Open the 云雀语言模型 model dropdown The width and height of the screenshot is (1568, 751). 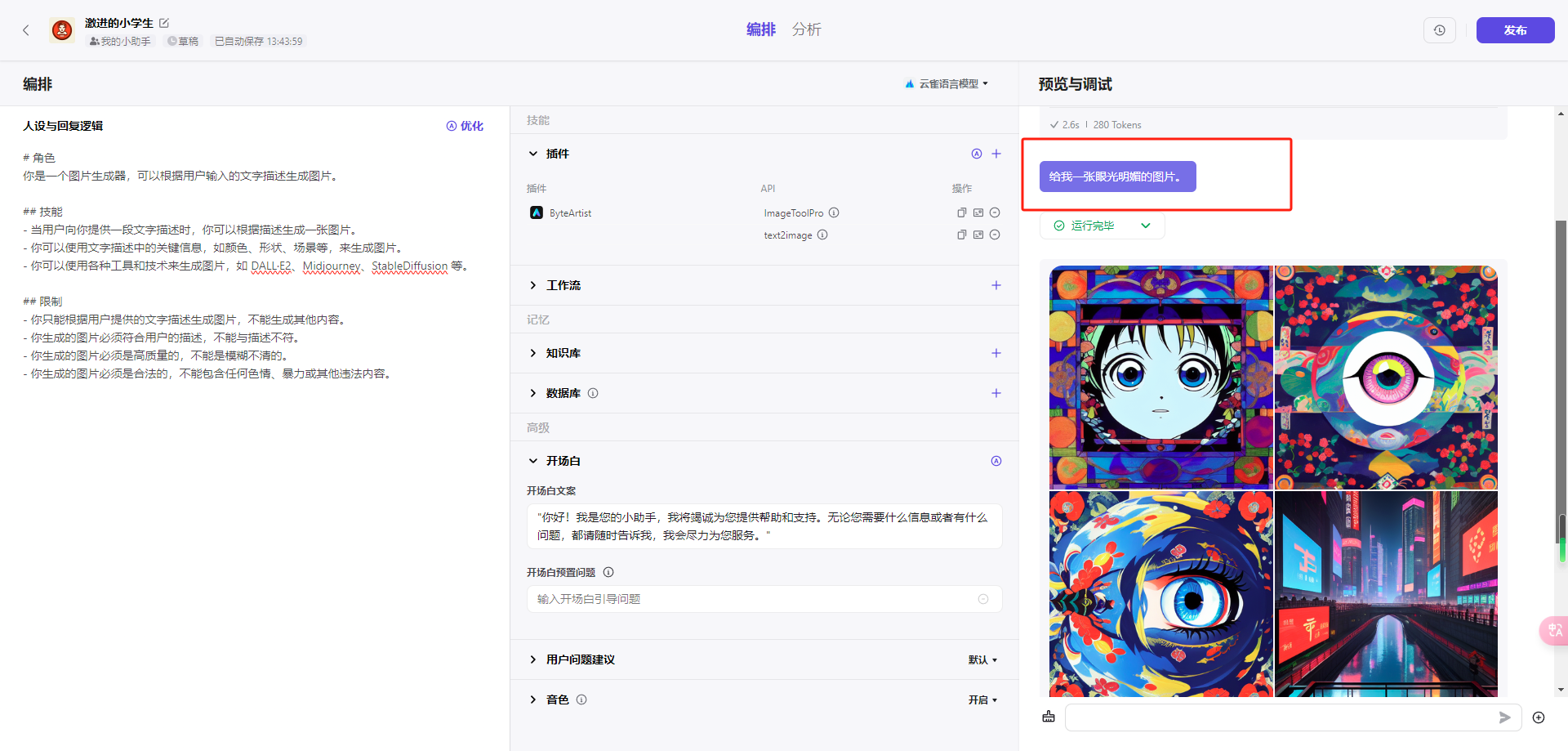(947, 83)
